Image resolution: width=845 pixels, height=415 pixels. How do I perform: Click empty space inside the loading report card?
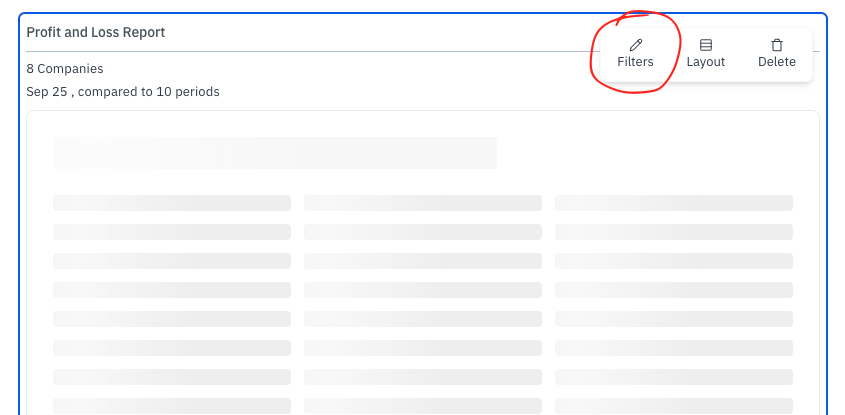pyautogui.click(x=647, y=153)
